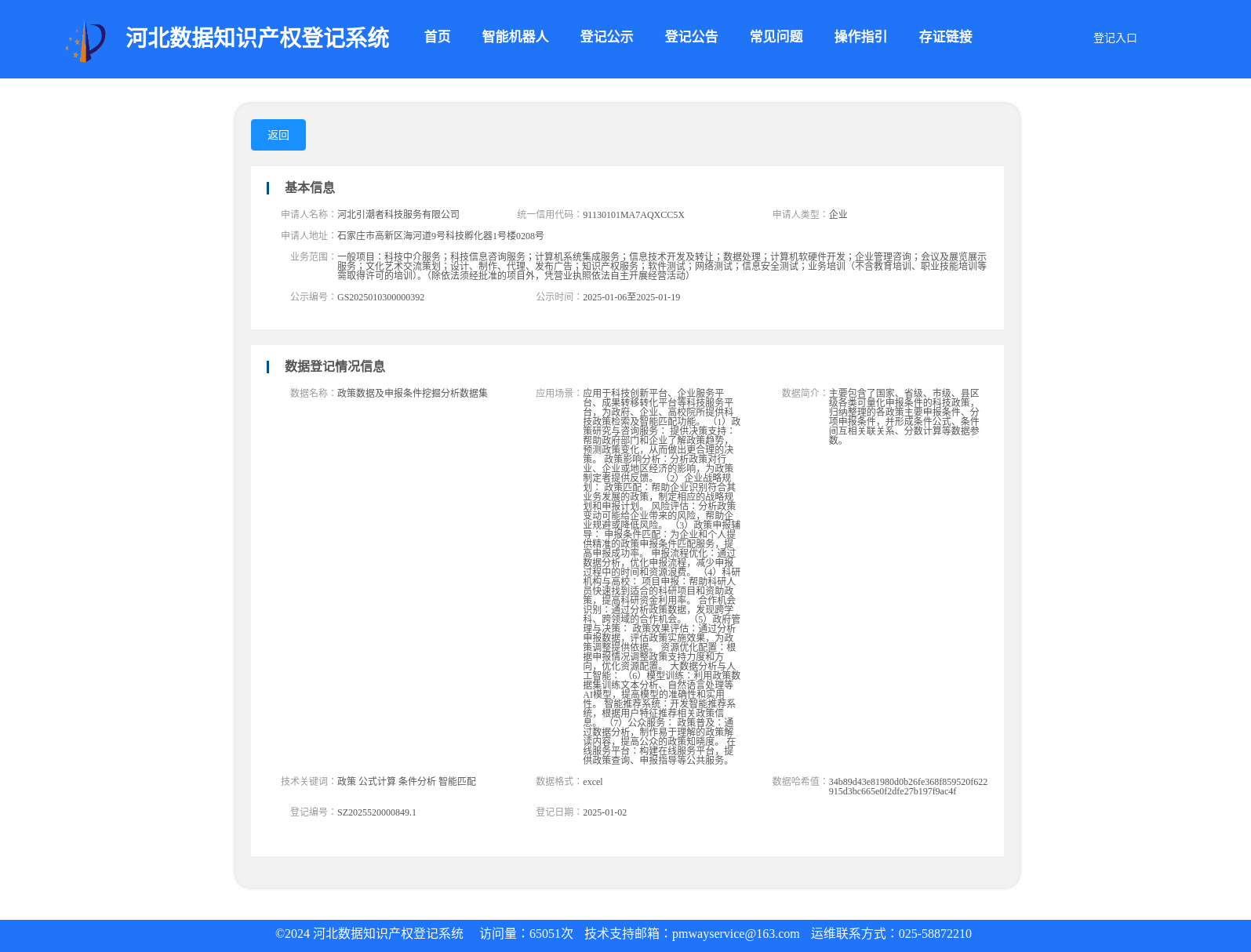Screen dimensions: 1251x952
Task: Open the 操作指引 navigation item
Action: [x=860, y=37]
